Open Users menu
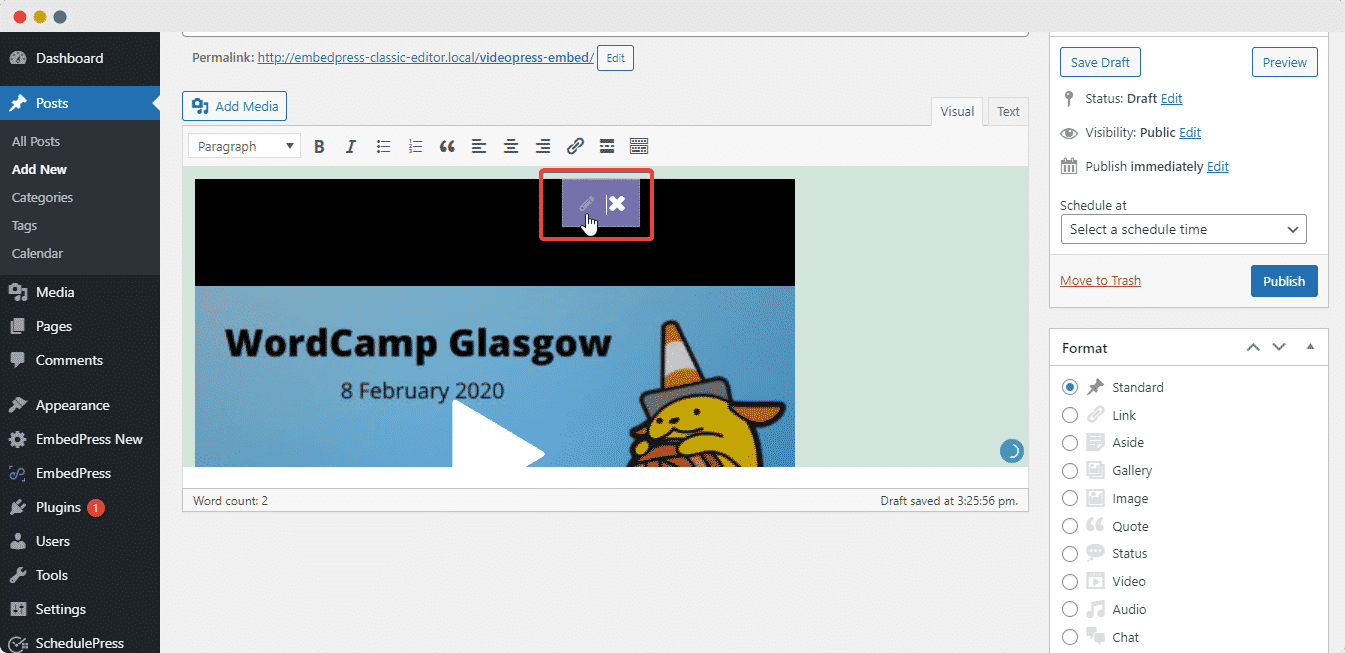 point(80,541)
